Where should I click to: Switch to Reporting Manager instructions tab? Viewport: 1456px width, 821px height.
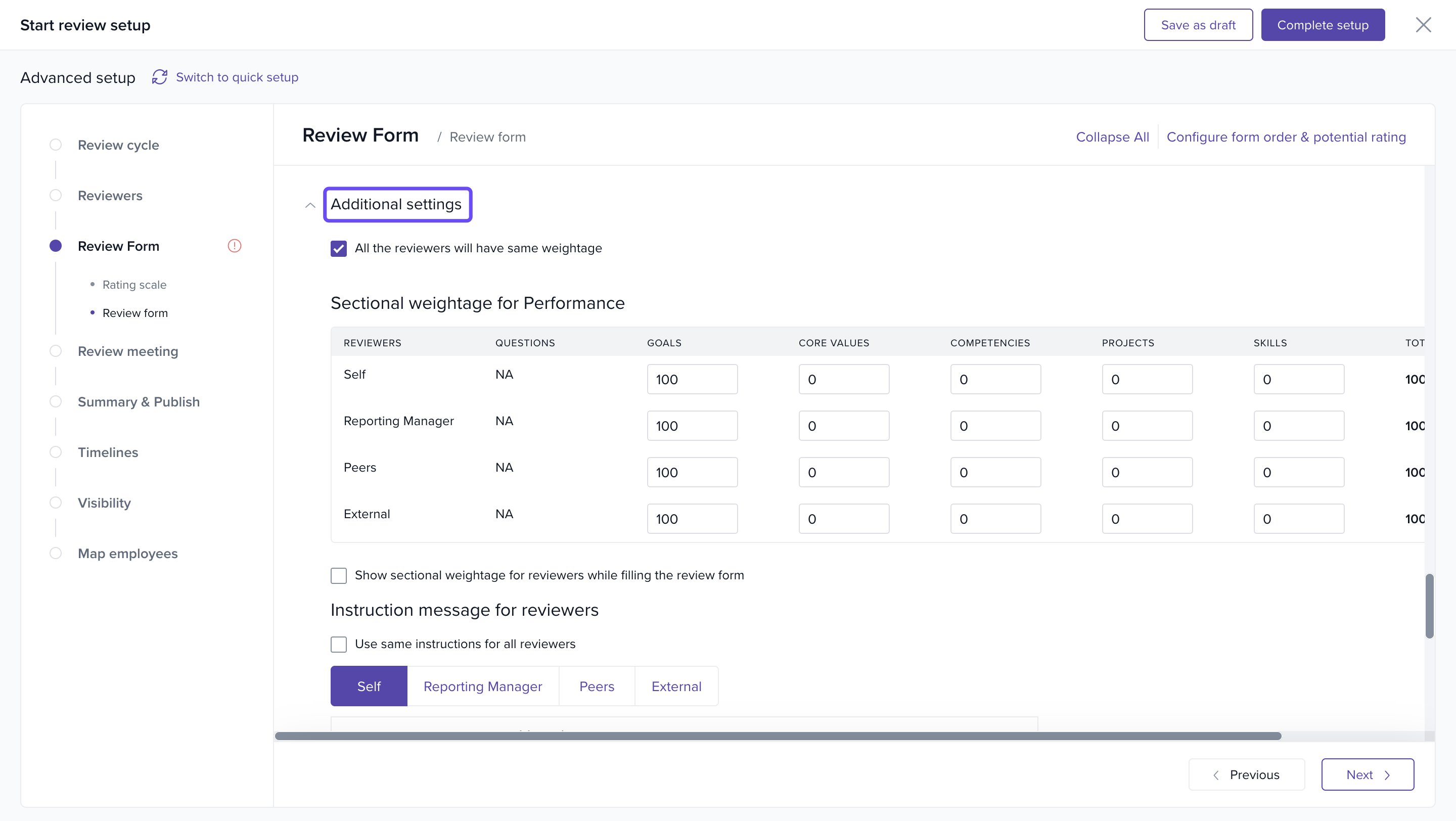(x=482, y=686)
